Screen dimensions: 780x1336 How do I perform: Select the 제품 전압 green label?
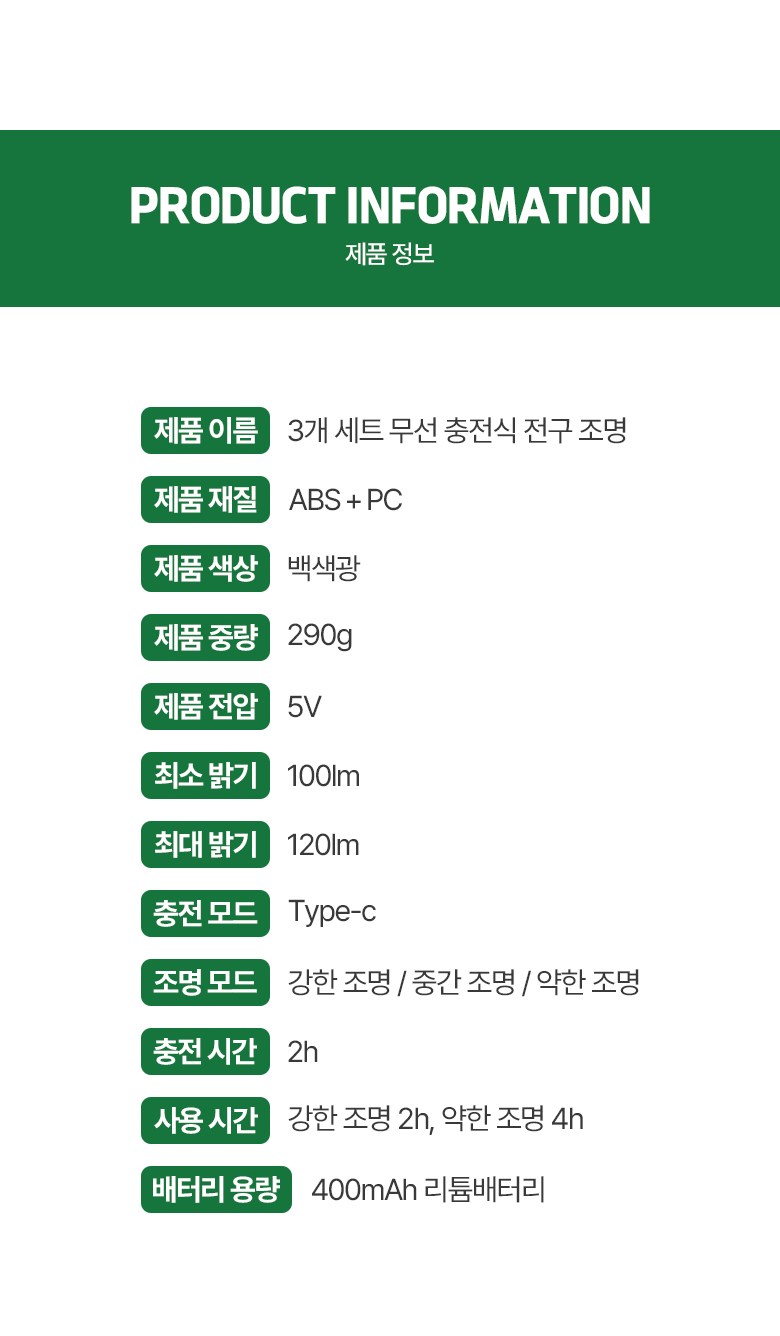click(x=205, y=707)
